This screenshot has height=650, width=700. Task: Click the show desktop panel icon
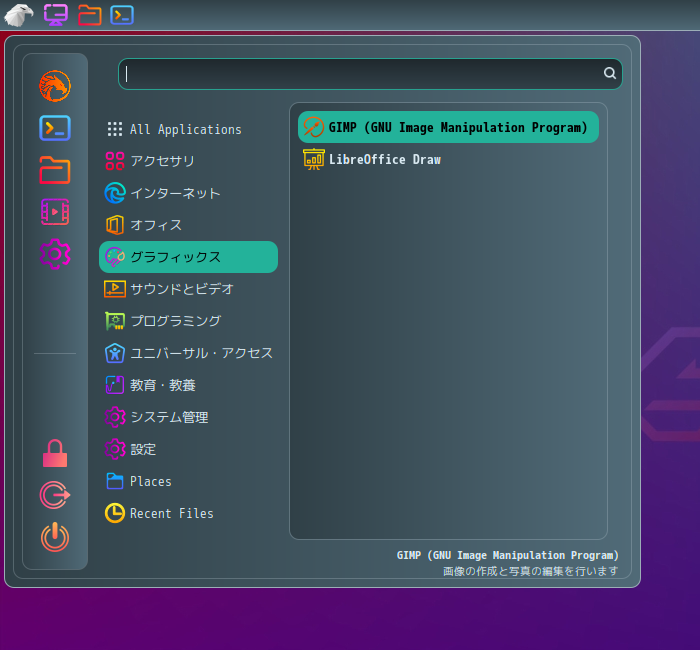[56, 15]
